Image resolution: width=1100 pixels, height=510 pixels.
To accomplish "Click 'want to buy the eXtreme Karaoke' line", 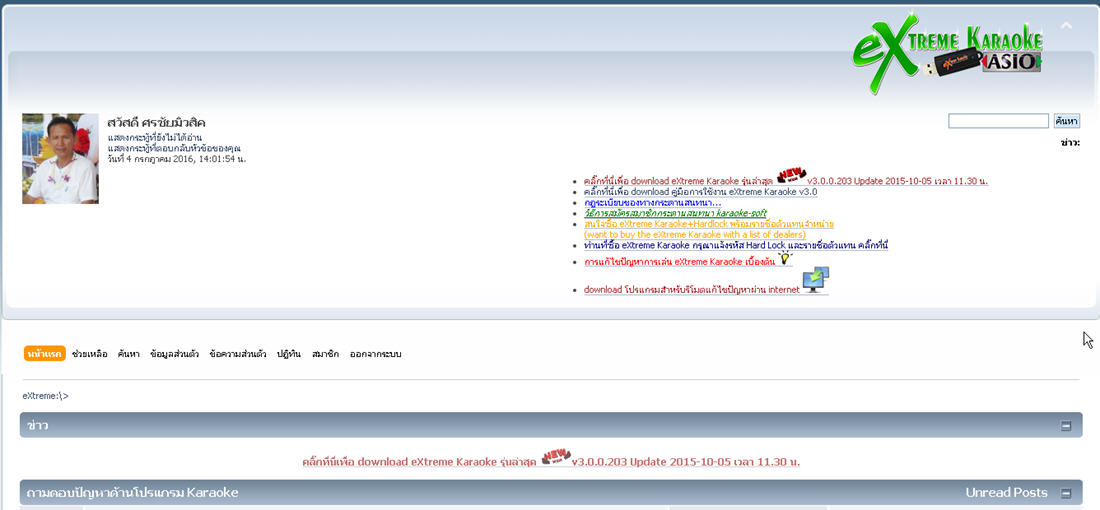I will tap(695, 234).
